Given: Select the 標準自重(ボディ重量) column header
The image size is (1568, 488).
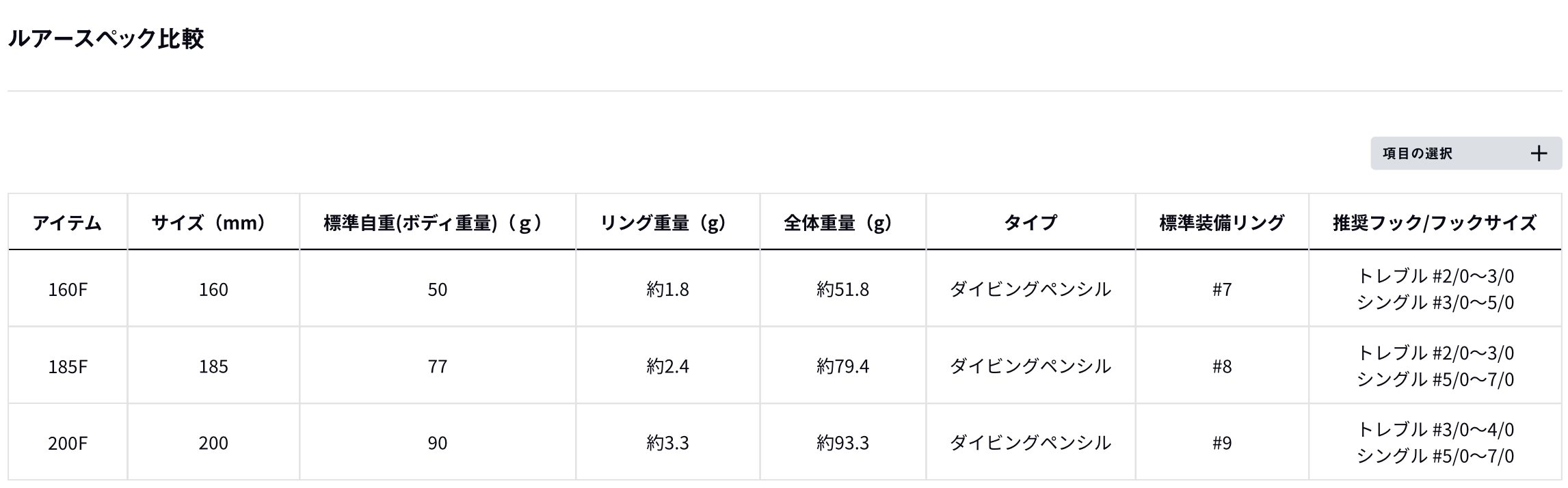Looking at the screenshot, I should [437, 222].
